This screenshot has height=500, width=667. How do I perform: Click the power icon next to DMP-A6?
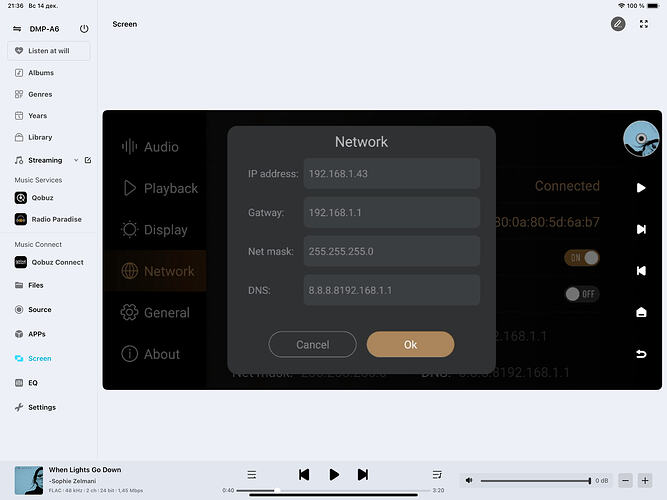click(84, 29)
